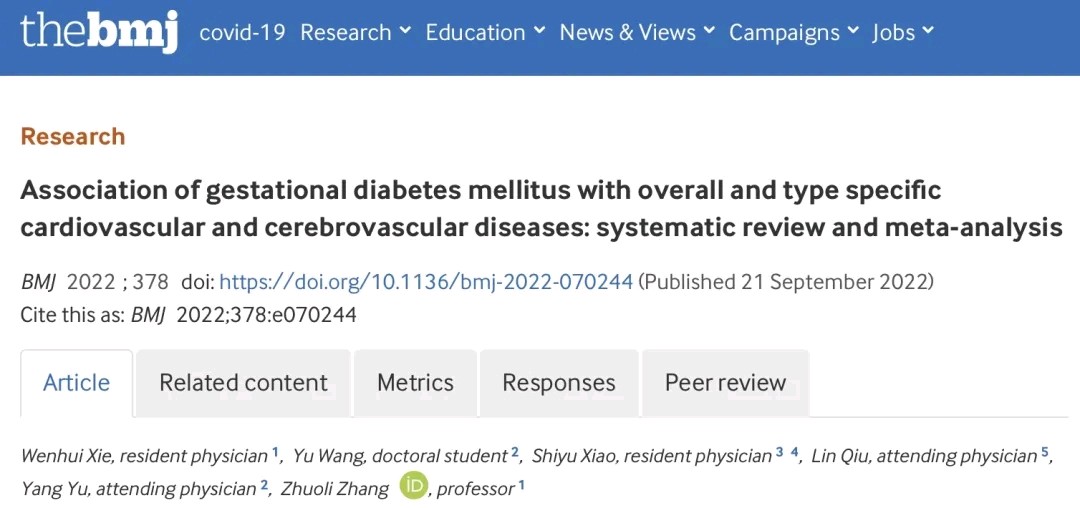Click affiliation superscript 1 after Wenhui Xie
Screen dimensions: 1080x508
pyautogui.click(x=275, y=452)
